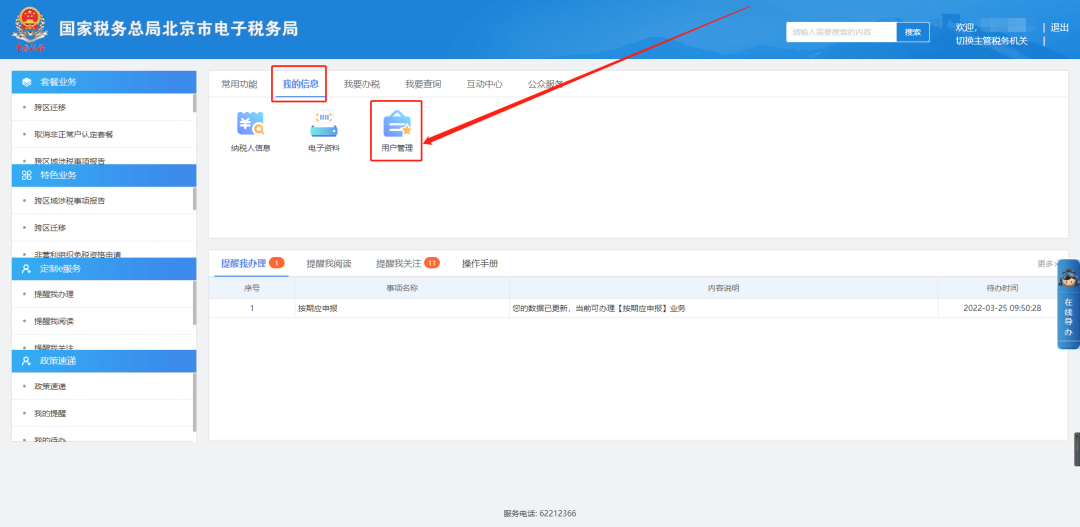1080x527 pixels.
Task: Open 跨区域涉税事项报告 under 特色业务
Action: point(70,200)
